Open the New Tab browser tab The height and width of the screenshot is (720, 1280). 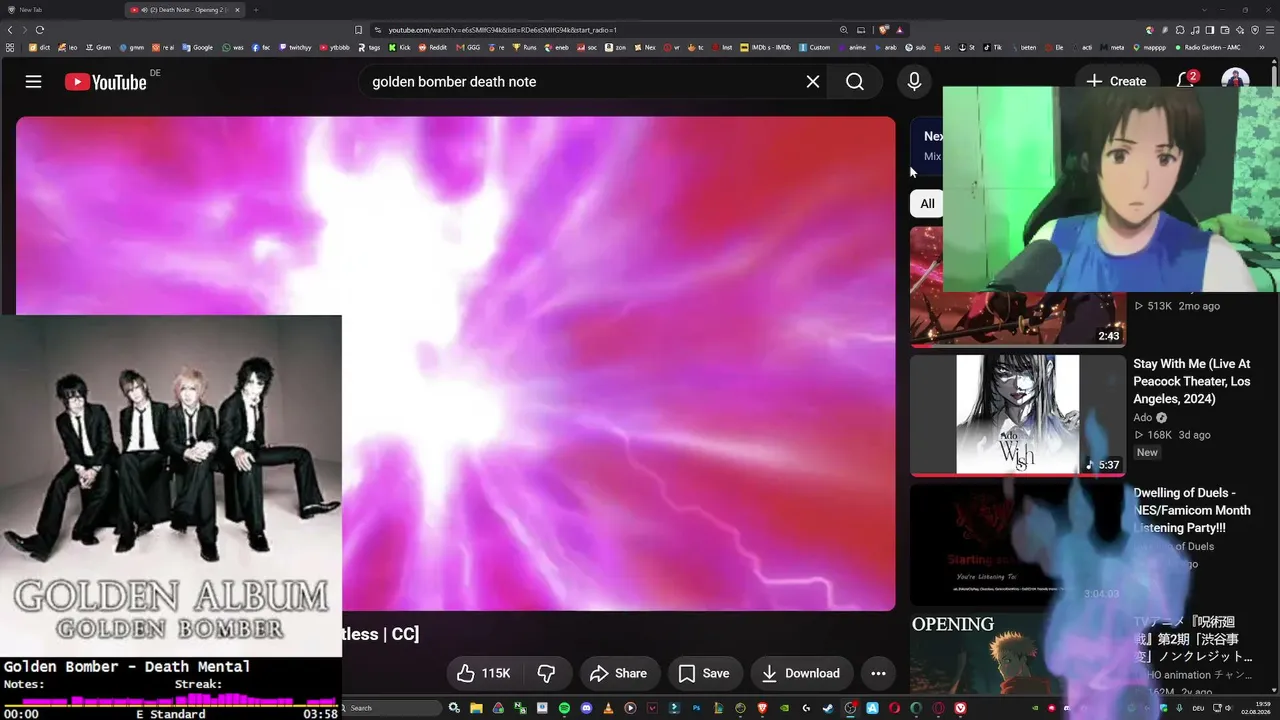[x=60, y=10]
